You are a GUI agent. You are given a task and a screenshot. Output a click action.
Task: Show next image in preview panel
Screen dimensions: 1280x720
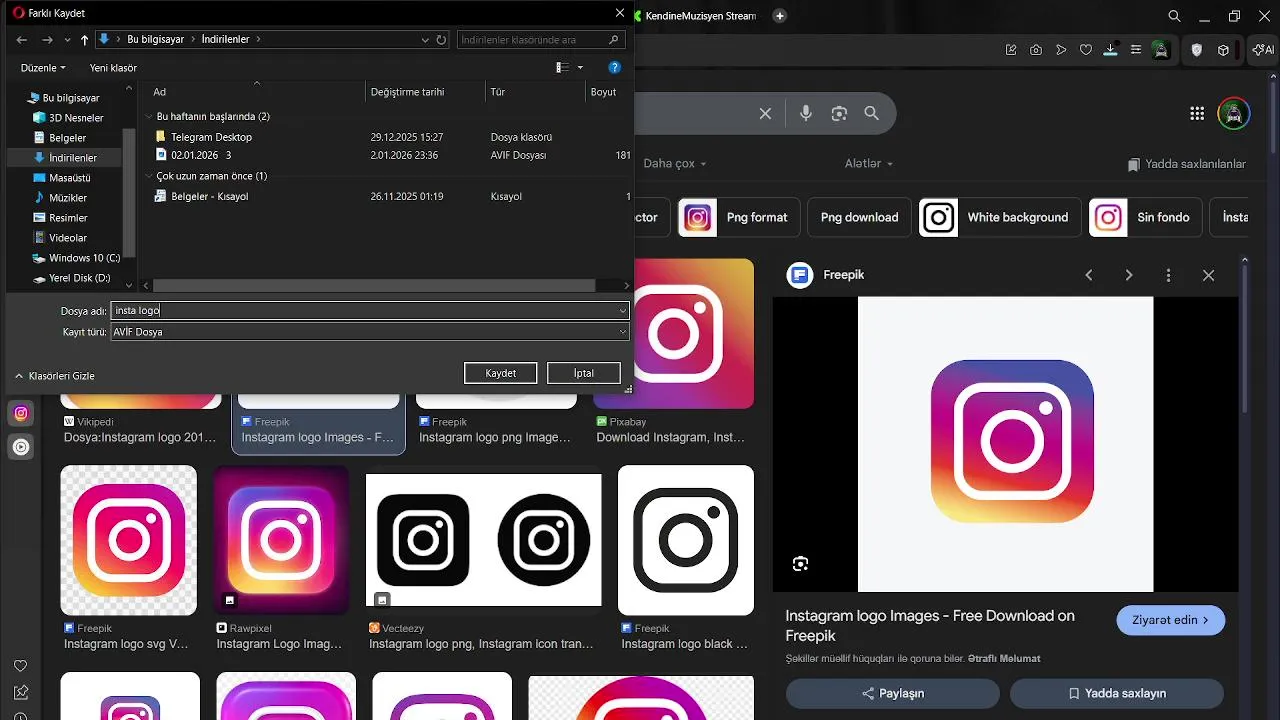(x=1129, y=275)
